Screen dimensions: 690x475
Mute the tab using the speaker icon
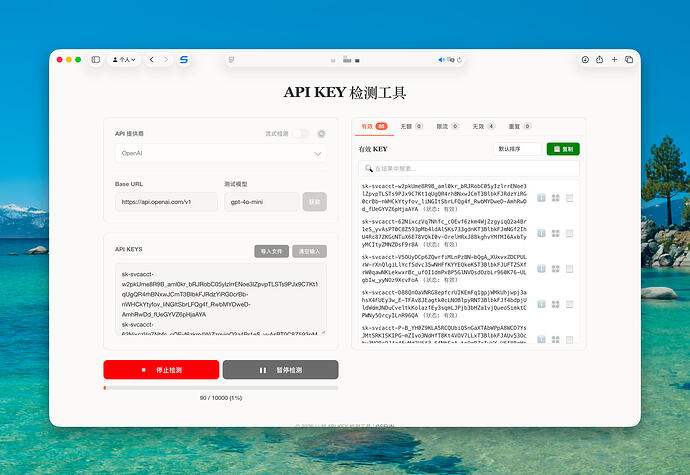click(441, 60)
